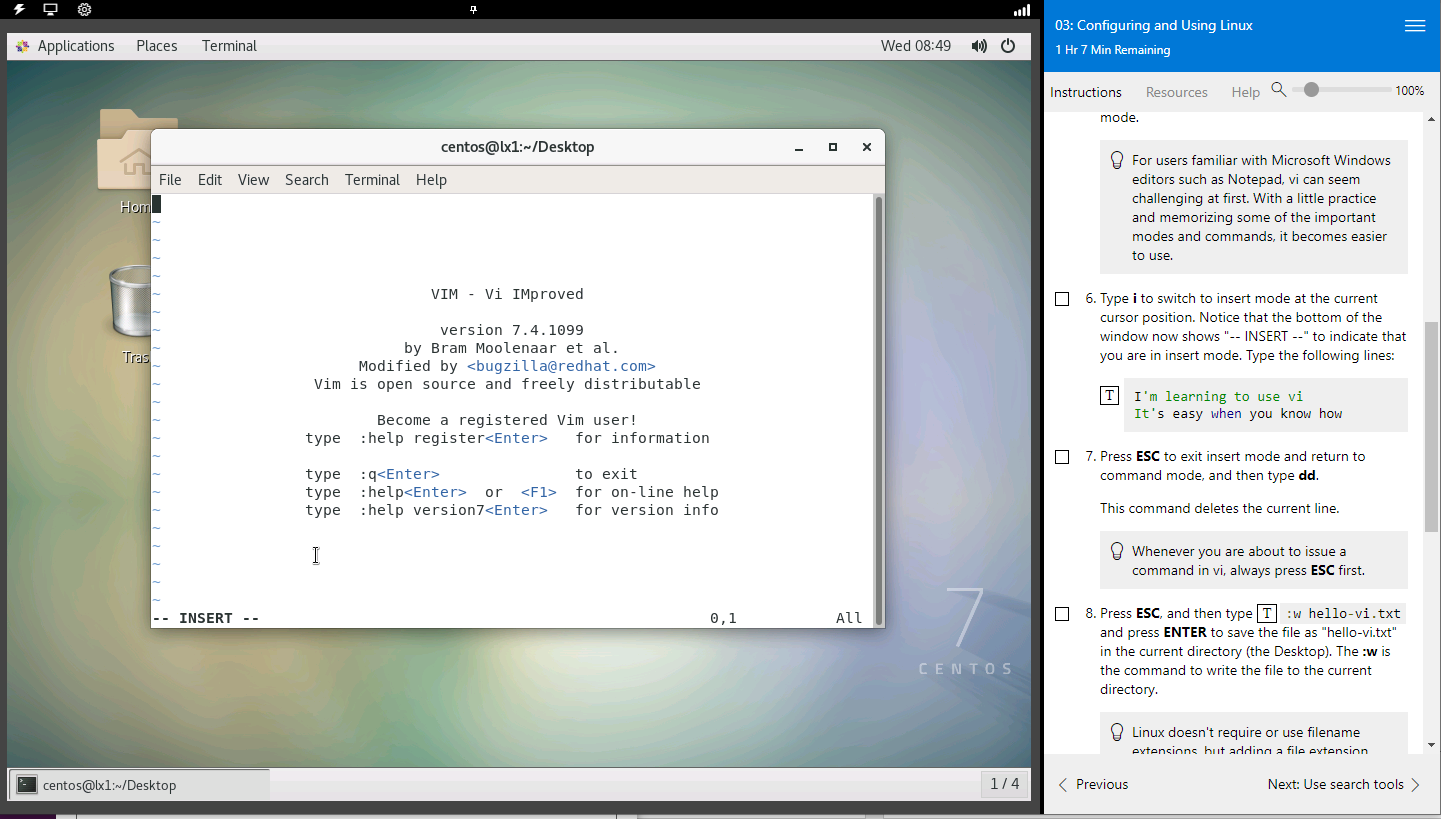Click the "version 7.4.1099" line in vim

click(512, 331)
